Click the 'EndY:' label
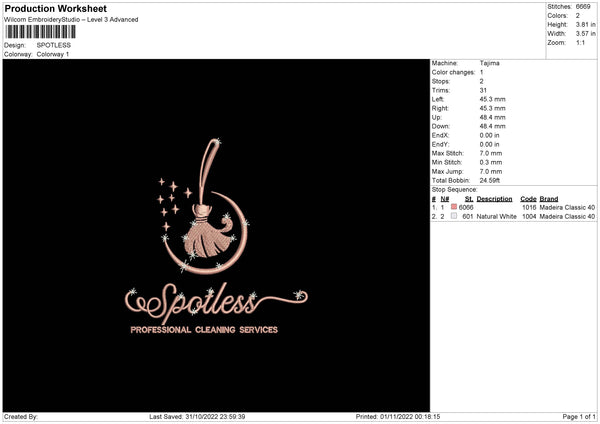This screenshot has height=424, width=600. tap(440, 145)
